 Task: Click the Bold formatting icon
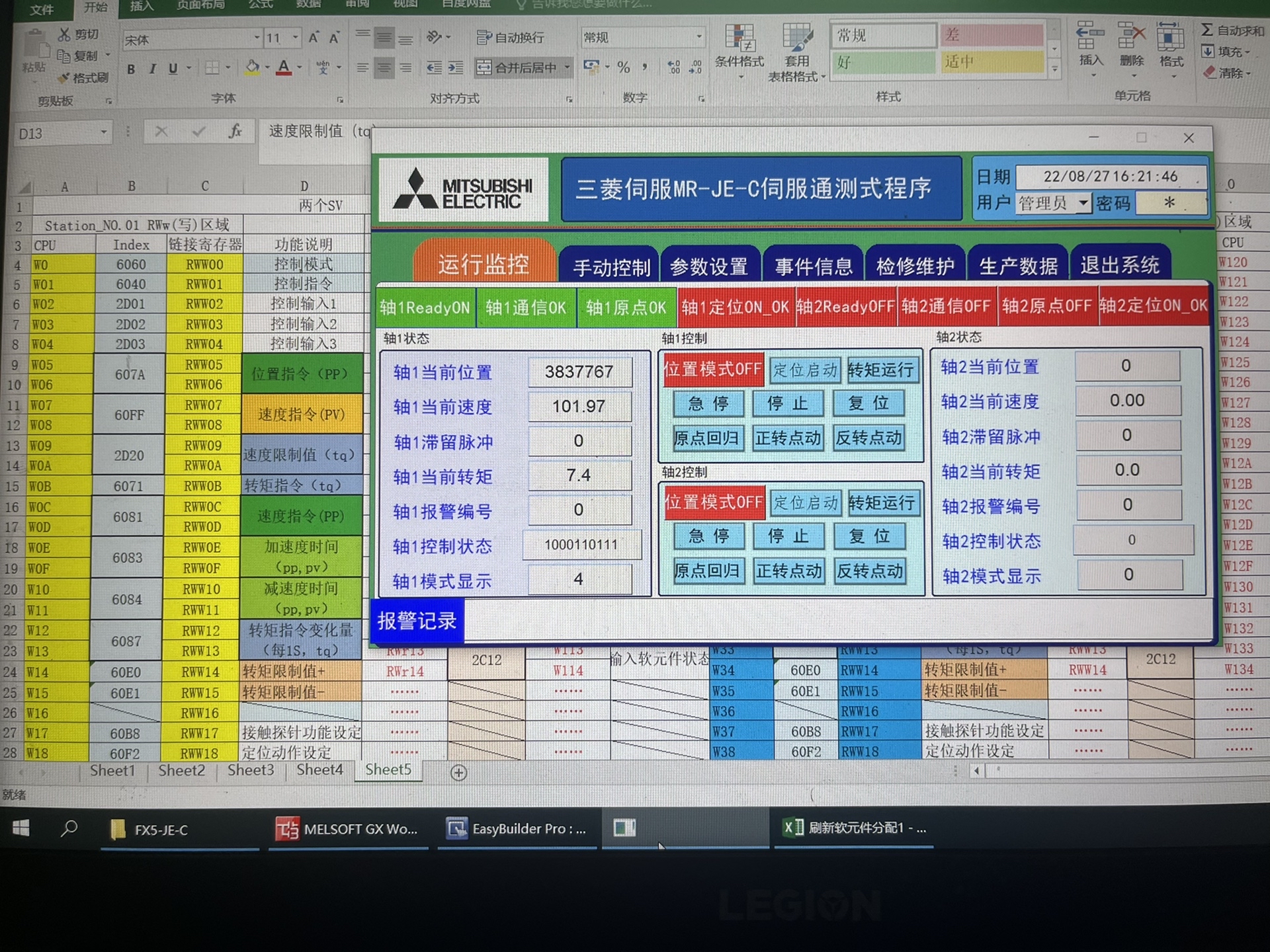click(x=131, y=69)
